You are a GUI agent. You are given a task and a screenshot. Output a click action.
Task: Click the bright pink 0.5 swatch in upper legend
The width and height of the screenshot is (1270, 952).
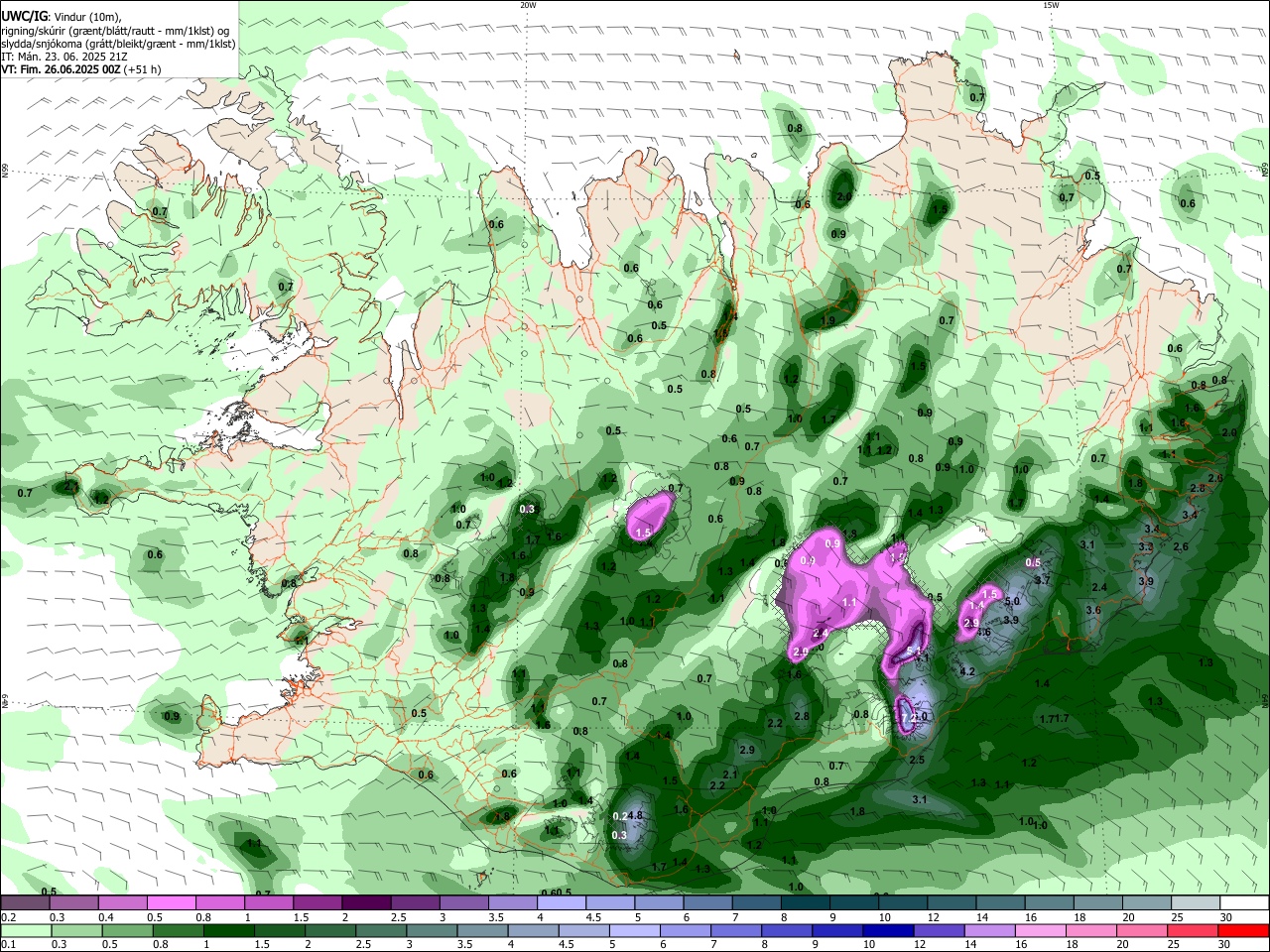pos(171,903)
